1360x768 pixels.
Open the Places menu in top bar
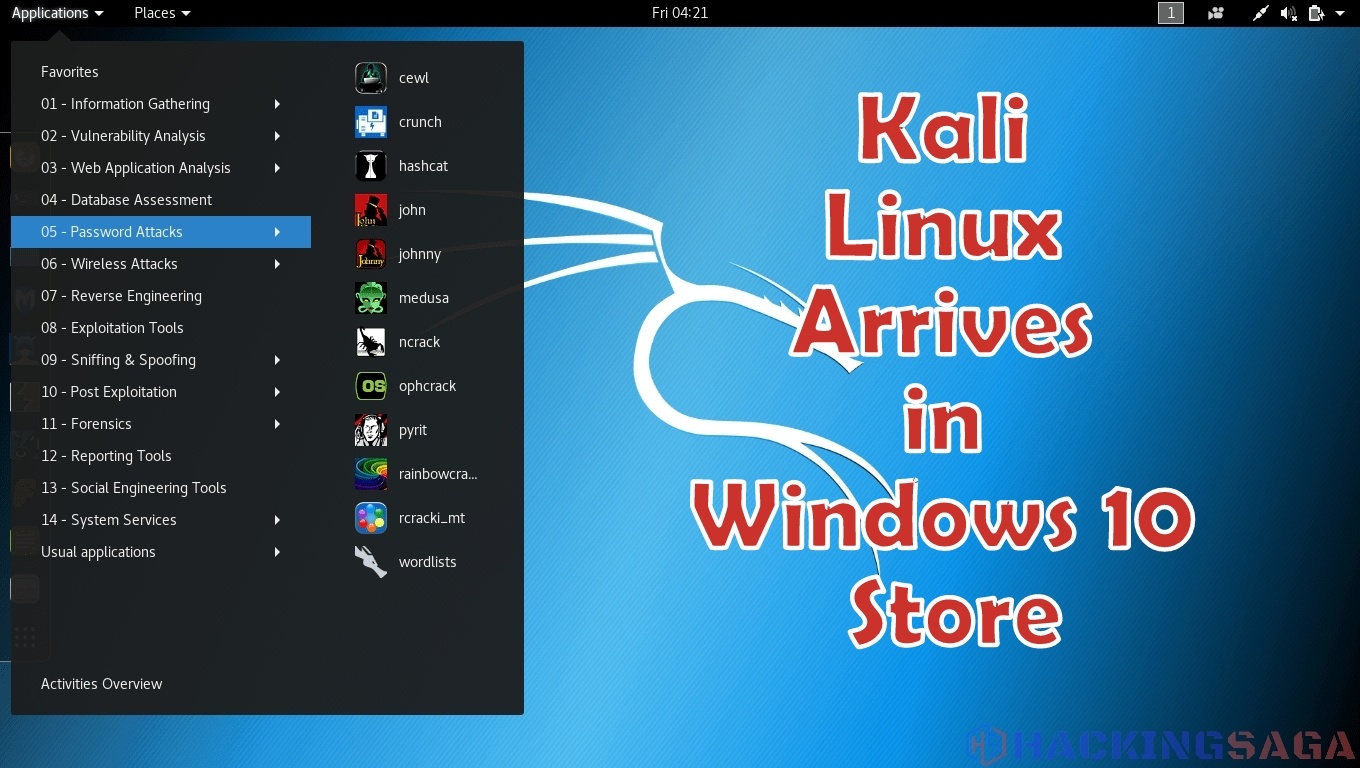(x=162, y=13)
